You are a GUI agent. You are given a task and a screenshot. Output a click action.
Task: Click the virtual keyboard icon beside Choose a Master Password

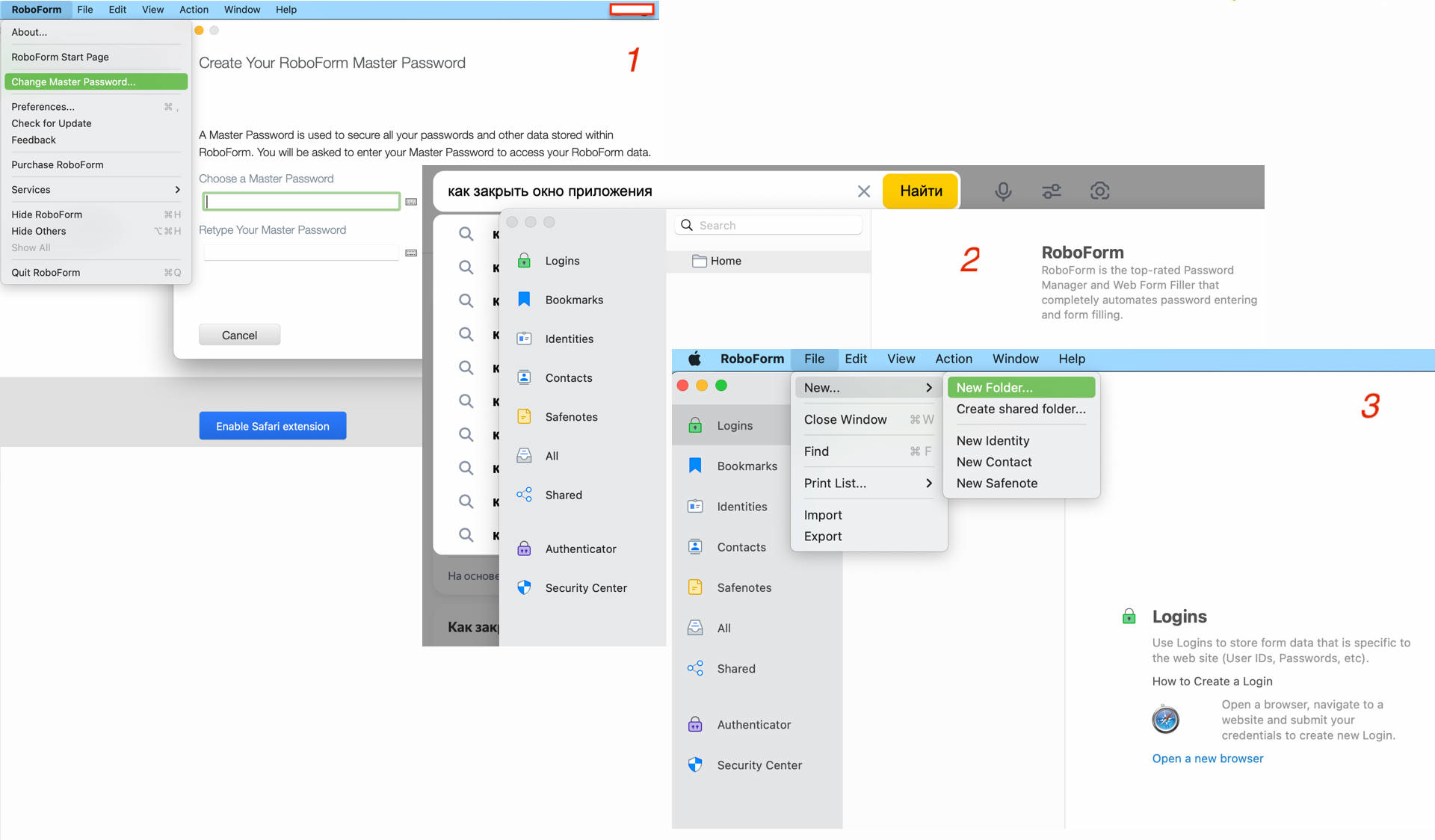point(411,202)
